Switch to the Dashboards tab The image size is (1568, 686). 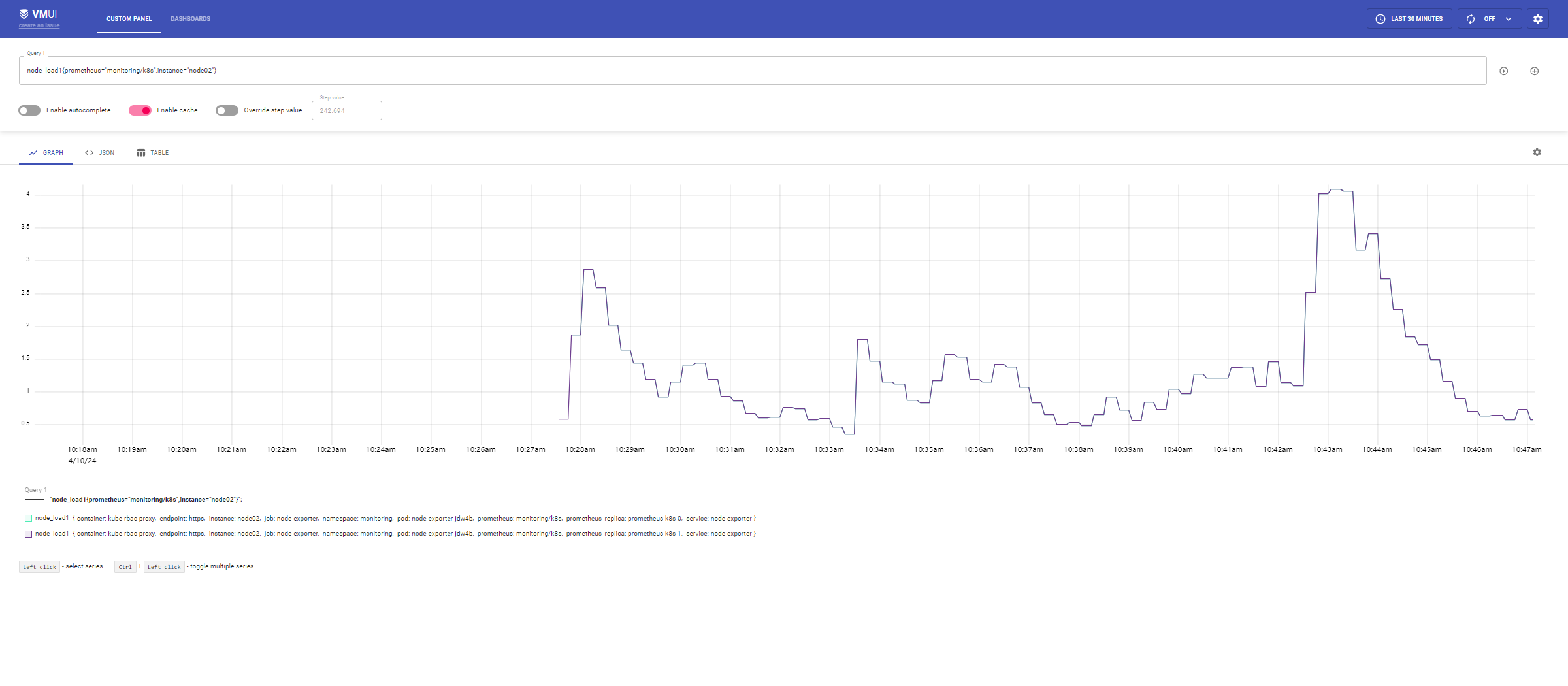pyautogui.click(x=191, y=19)
